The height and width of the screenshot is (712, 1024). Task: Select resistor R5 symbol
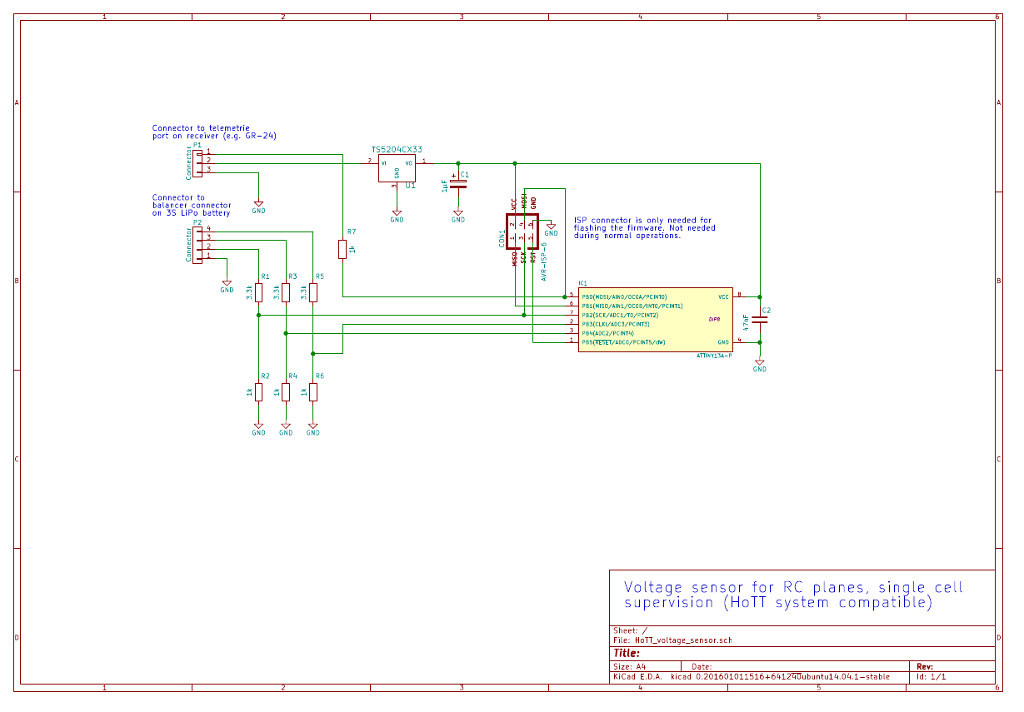pos(313,292)
